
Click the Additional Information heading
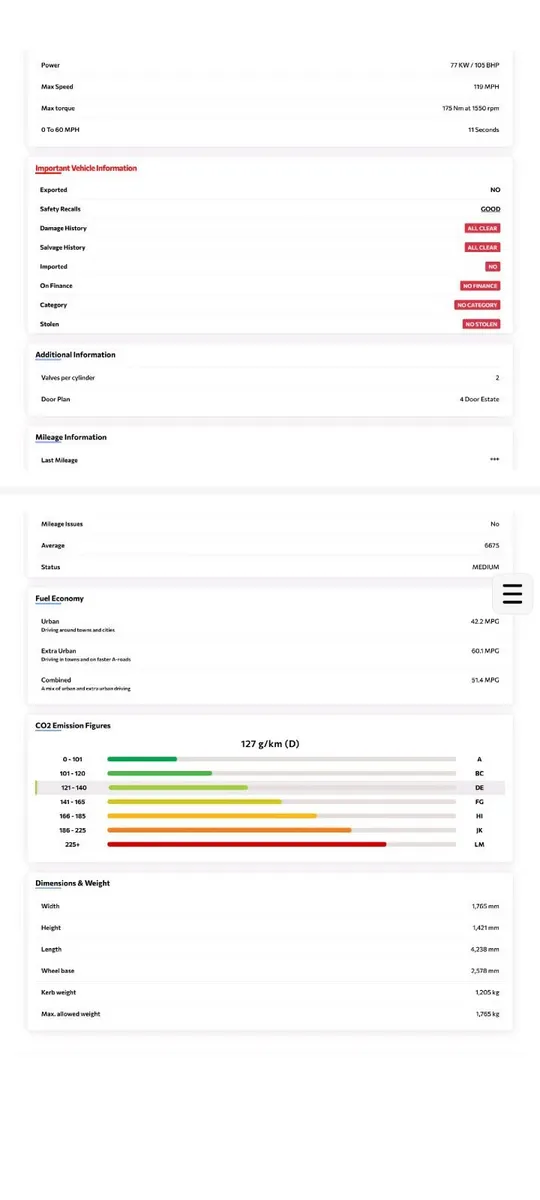(x=75, y=355)
